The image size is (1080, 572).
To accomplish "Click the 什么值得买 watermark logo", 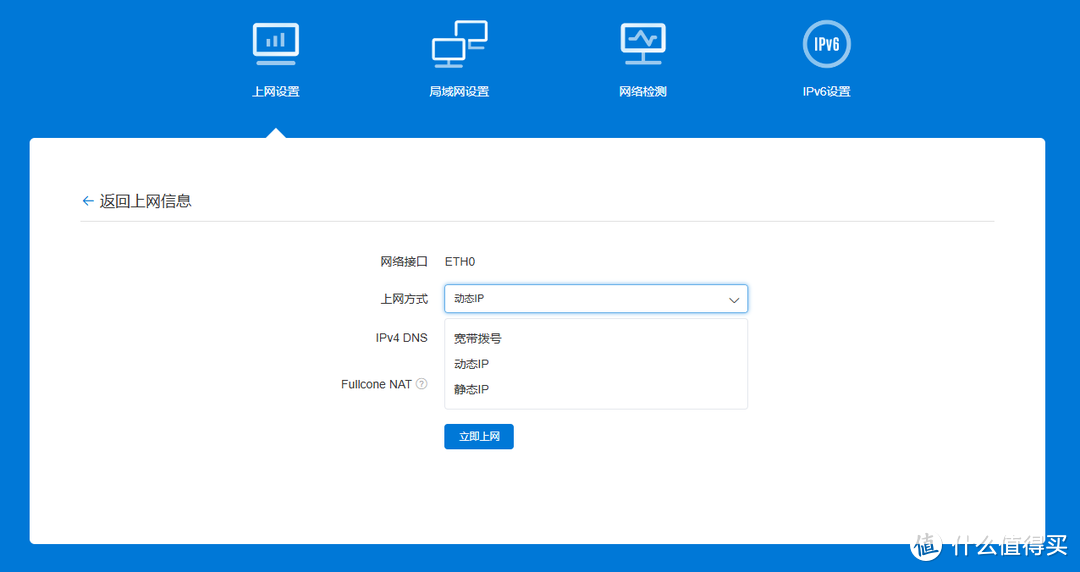I will point(927,544).
